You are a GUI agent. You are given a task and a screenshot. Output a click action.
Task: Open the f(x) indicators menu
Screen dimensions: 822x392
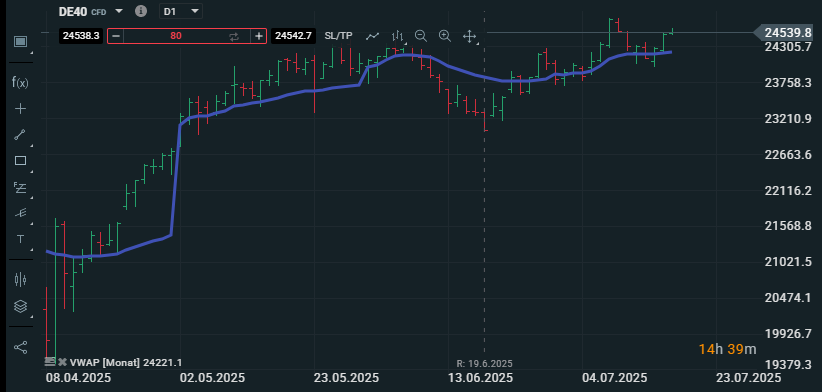[20, 82]
